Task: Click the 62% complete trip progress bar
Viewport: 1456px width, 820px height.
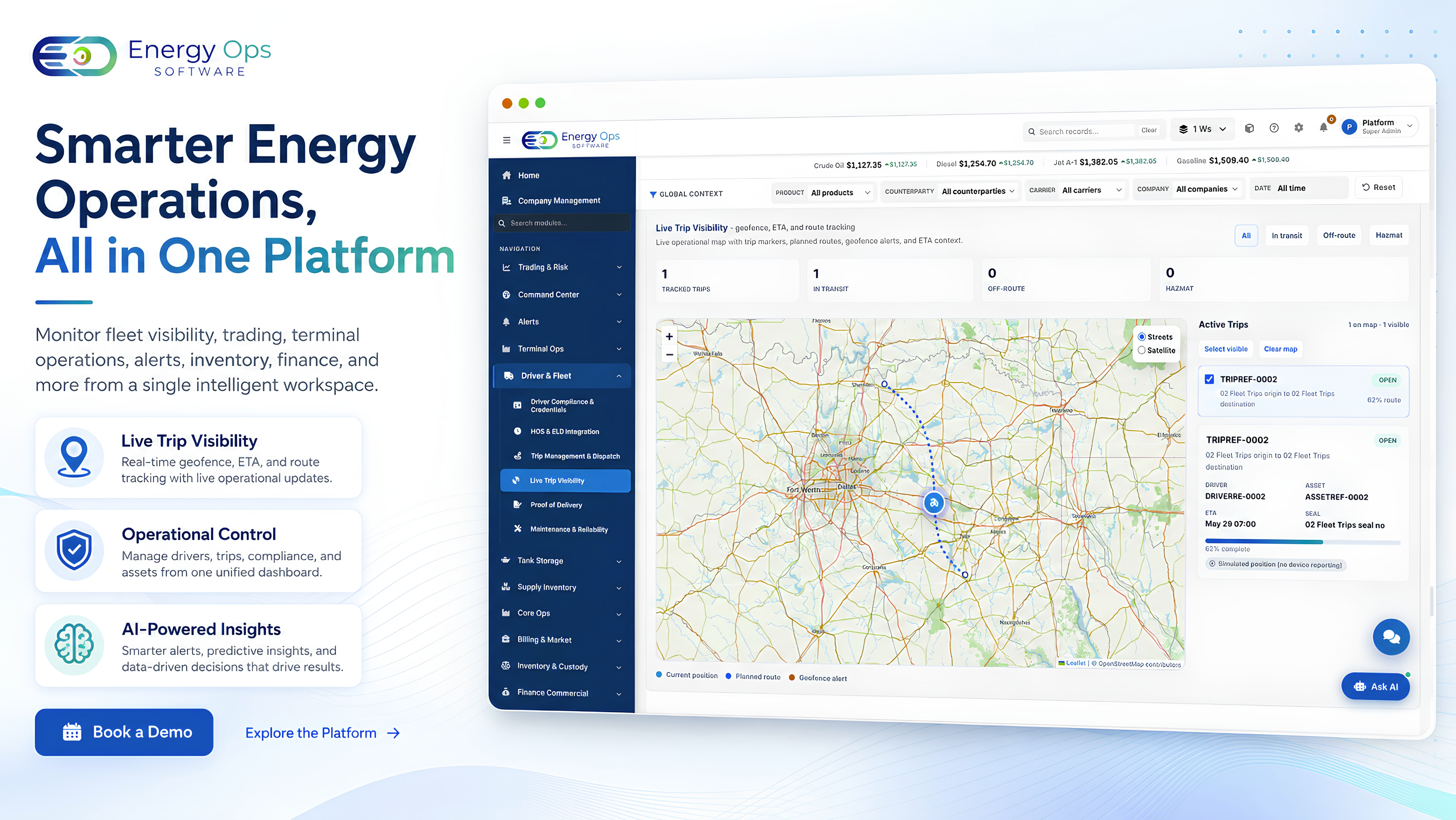Action: tap(1302, 542)
